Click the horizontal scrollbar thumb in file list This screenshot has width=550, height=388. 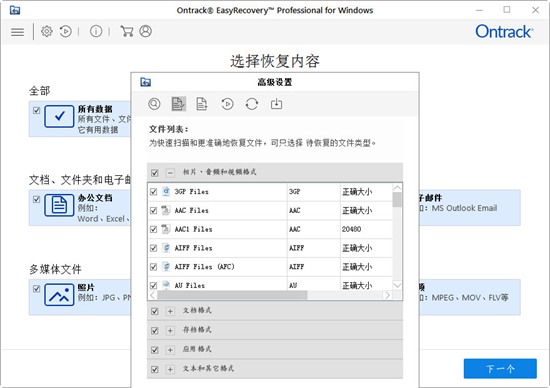point(232,295)
